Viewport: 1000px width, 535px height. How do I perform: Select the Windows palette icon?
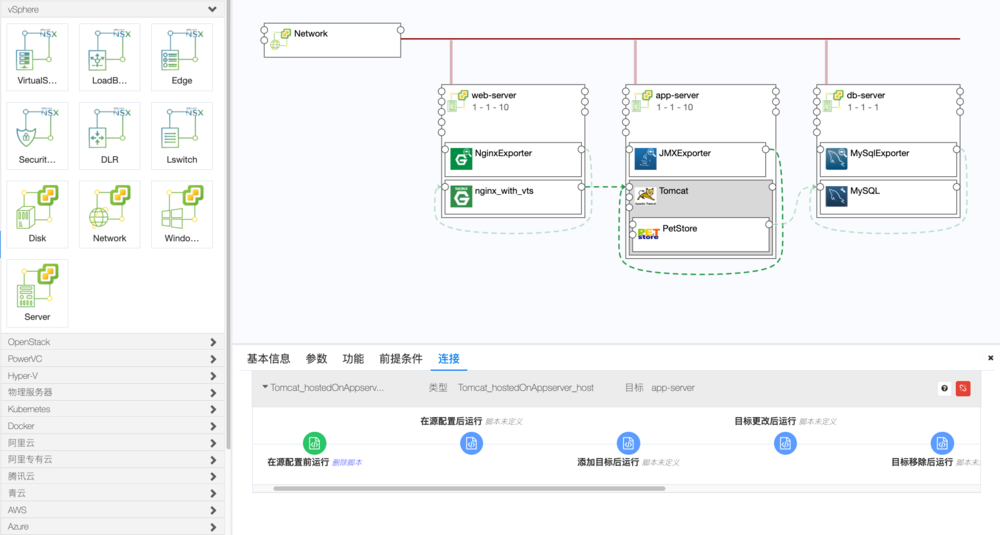[x=182, y=214]
